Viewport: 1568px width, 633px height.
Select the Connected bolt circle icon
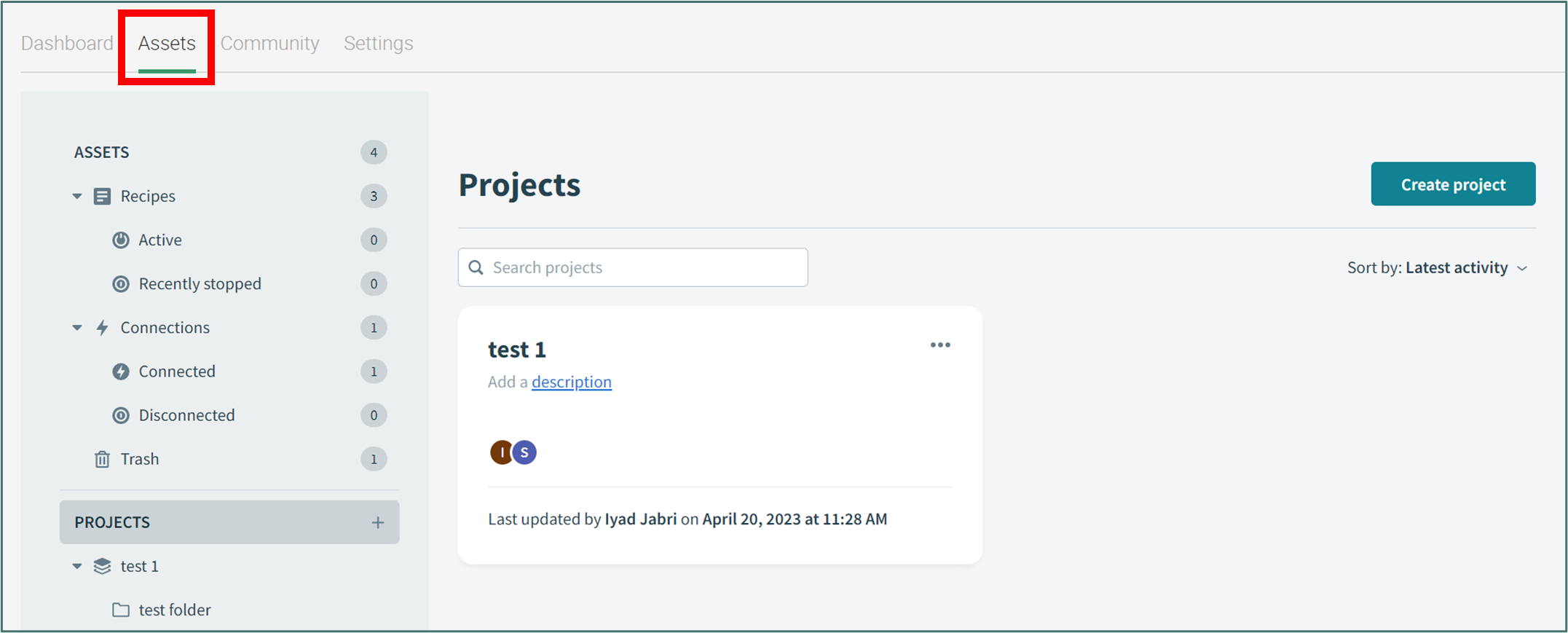click(x=121, y=371)
